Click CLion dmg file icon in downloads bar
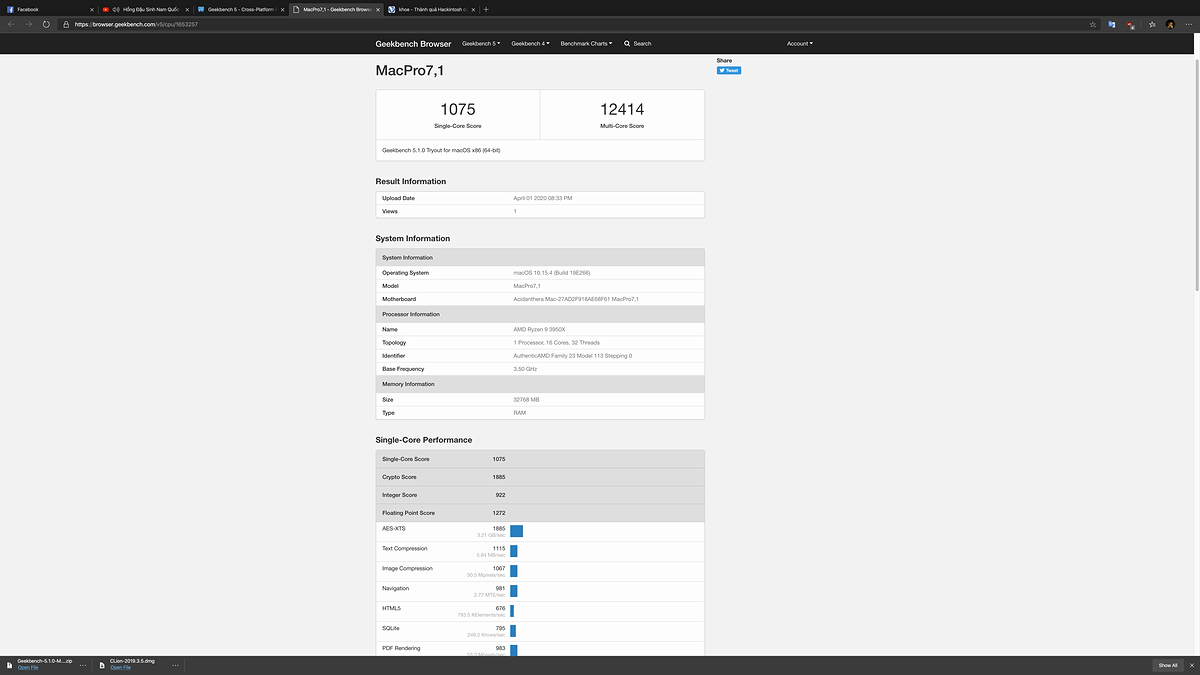The image size is (1200, 675). (102, 664)
